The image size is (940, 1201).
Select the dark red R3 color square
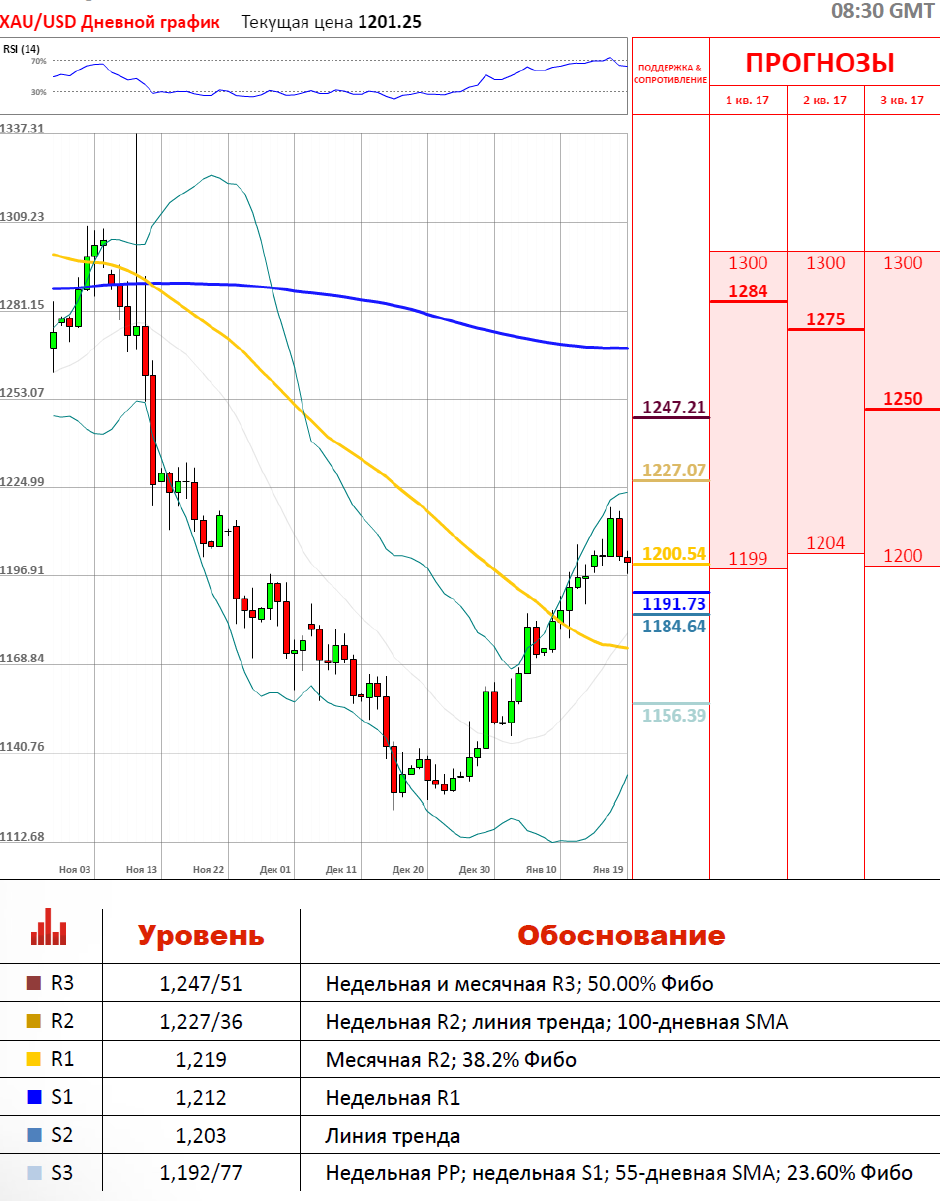(33, 984)
